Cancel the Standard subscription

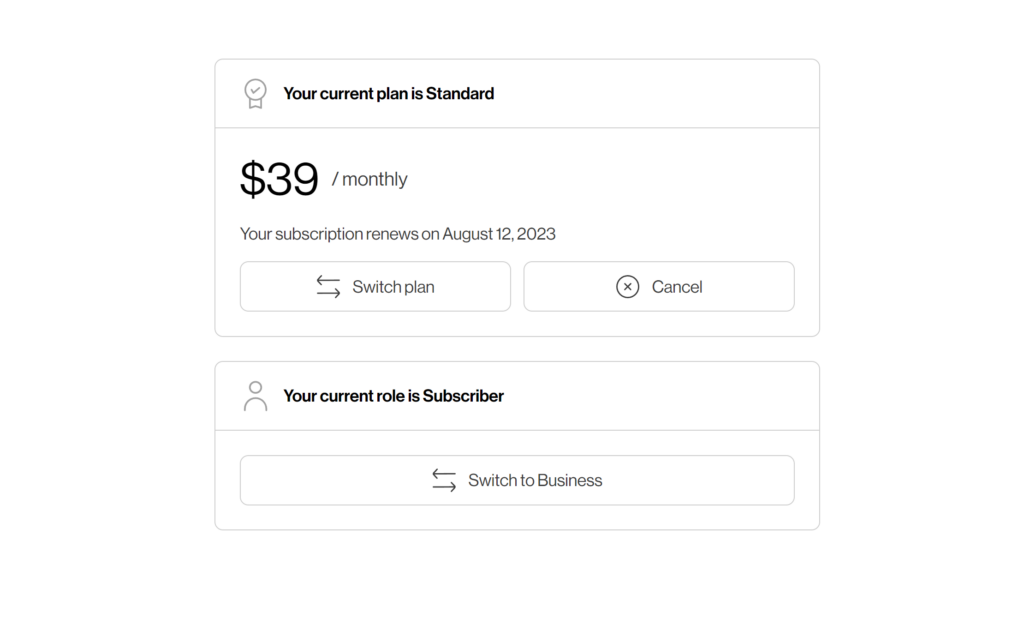[659, 287]
